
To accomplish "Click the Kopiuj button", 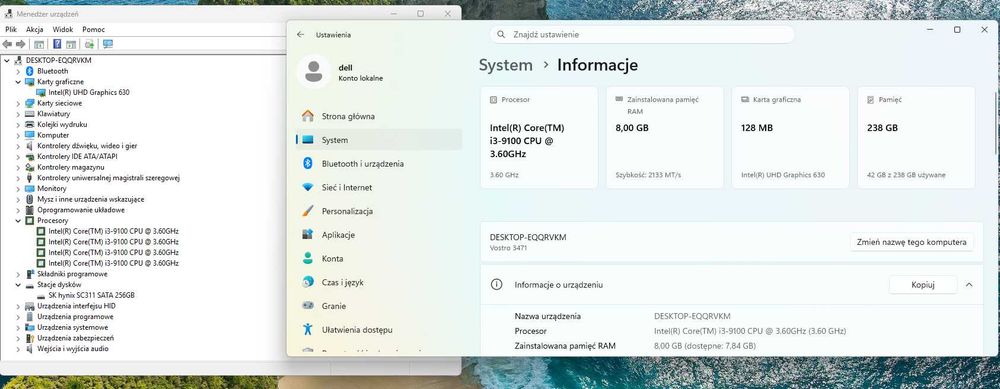I will tap(923, 284).
